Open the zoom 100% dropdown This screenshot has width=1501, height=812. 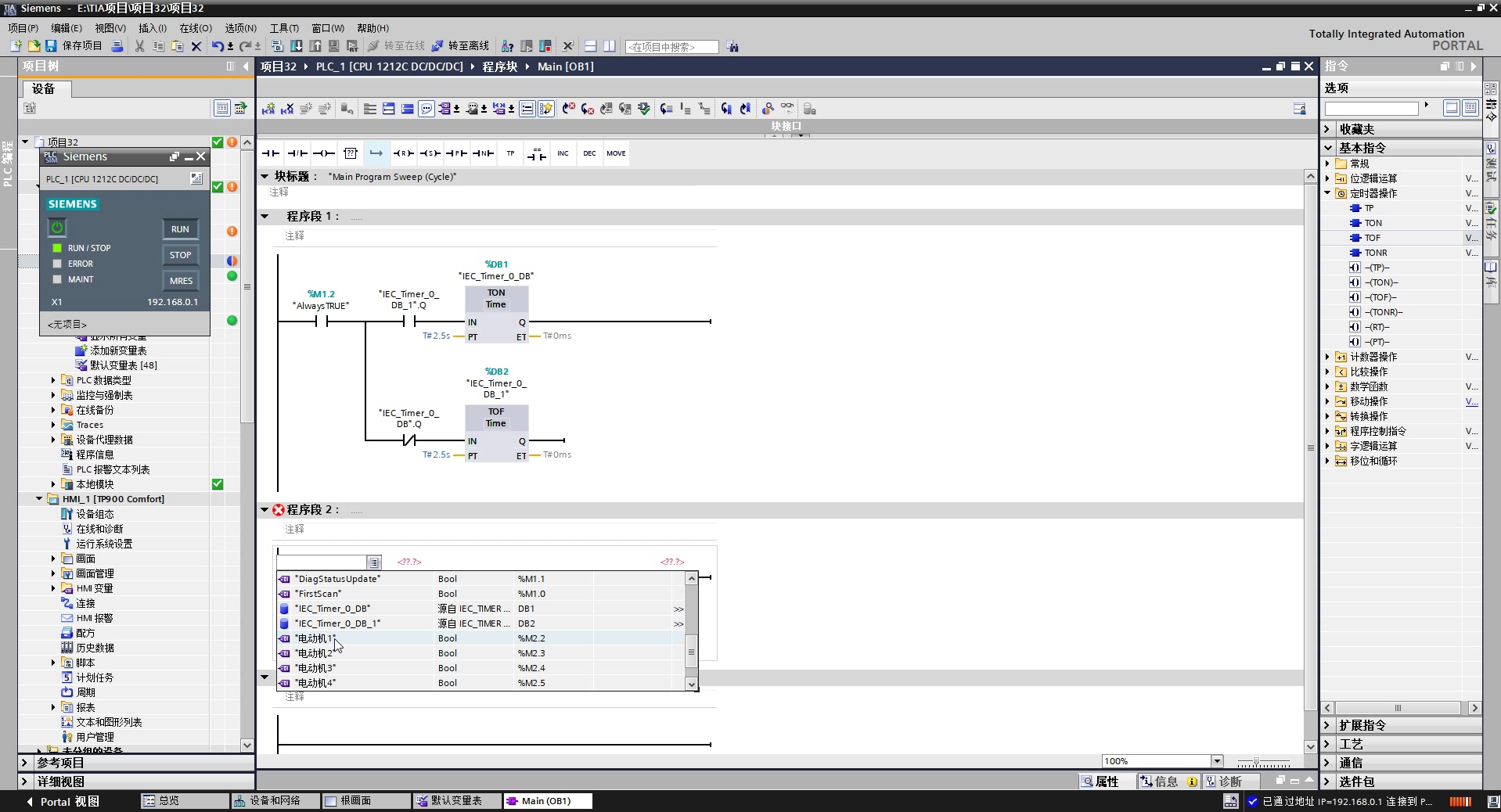pyautogui.click(x=1217, y=761)
